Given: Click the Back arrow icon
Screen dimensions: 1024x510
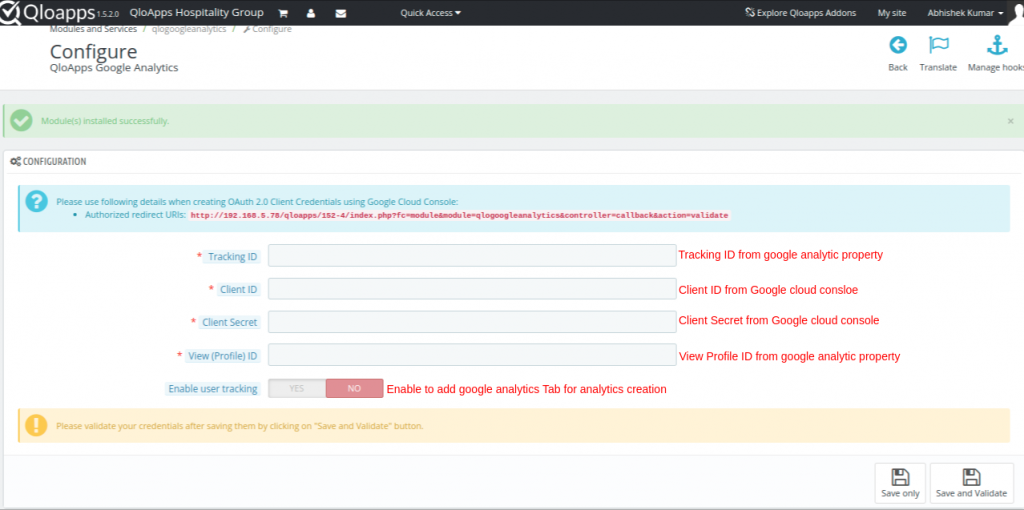Looking at the screenshot, I should (898, 45).
